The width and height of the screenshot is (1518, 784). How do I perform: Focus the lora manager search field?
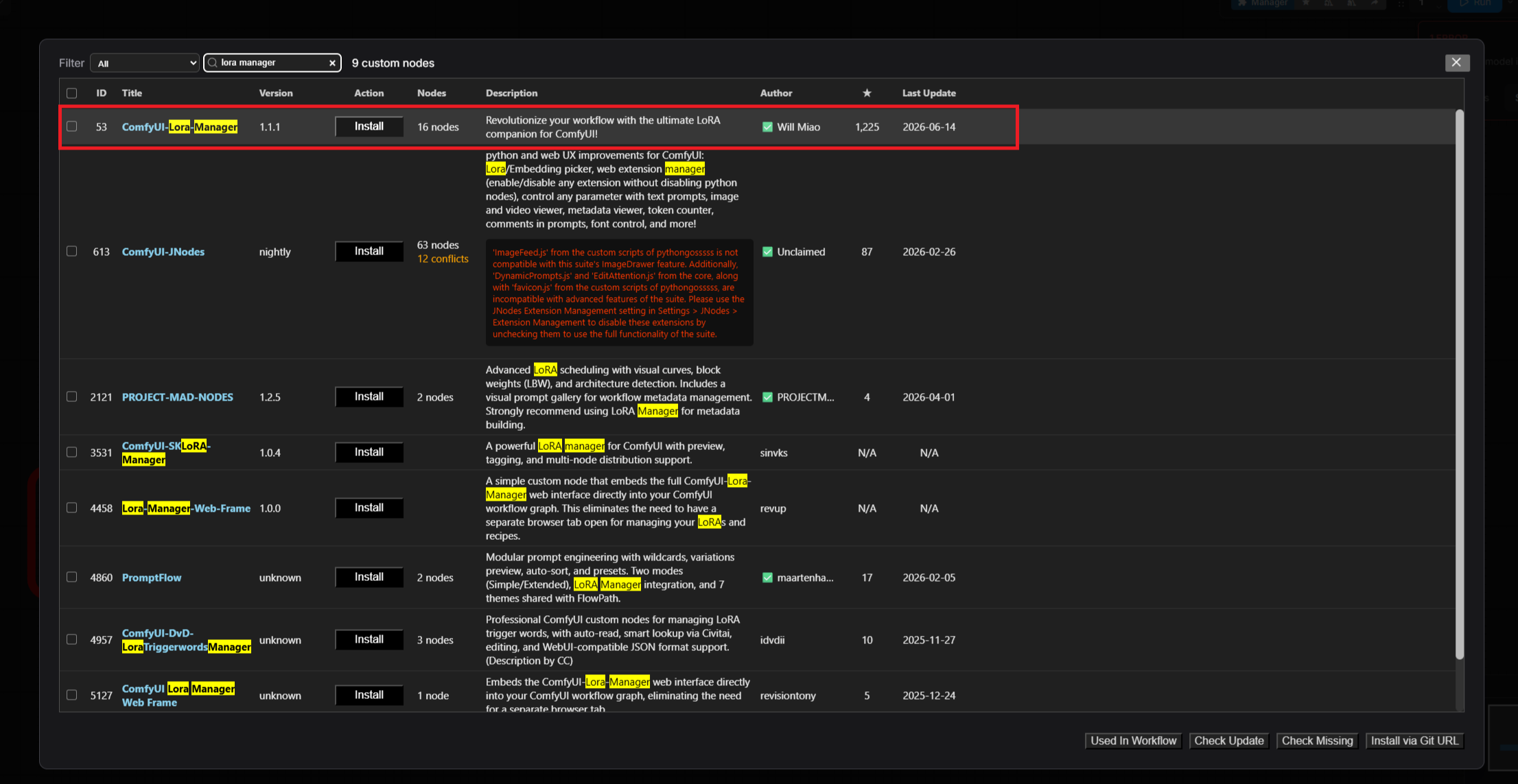pyautogui.click(x=274, y=63)
